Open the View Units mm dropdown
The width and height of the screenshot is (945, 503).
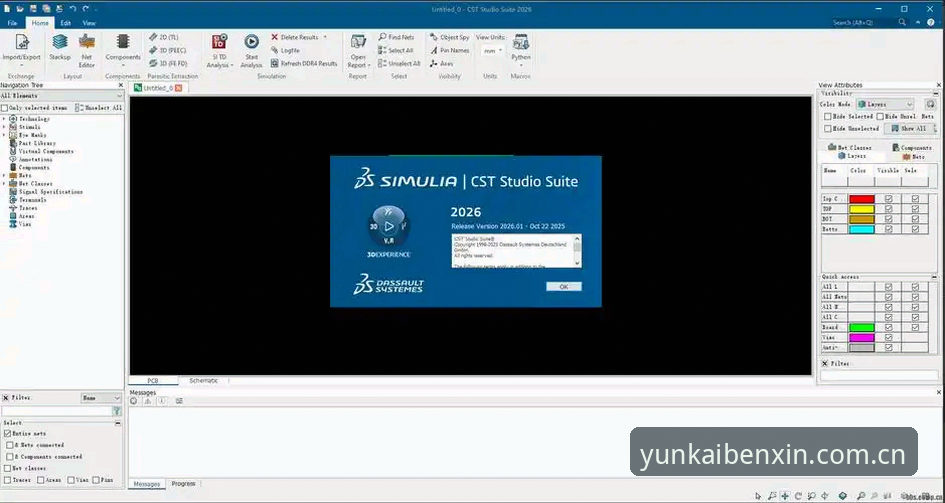[492, 51]
